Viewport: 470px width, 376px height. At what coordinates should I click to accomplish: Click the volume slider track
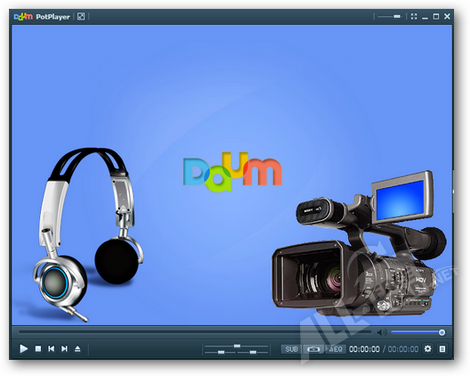point(418,332)
